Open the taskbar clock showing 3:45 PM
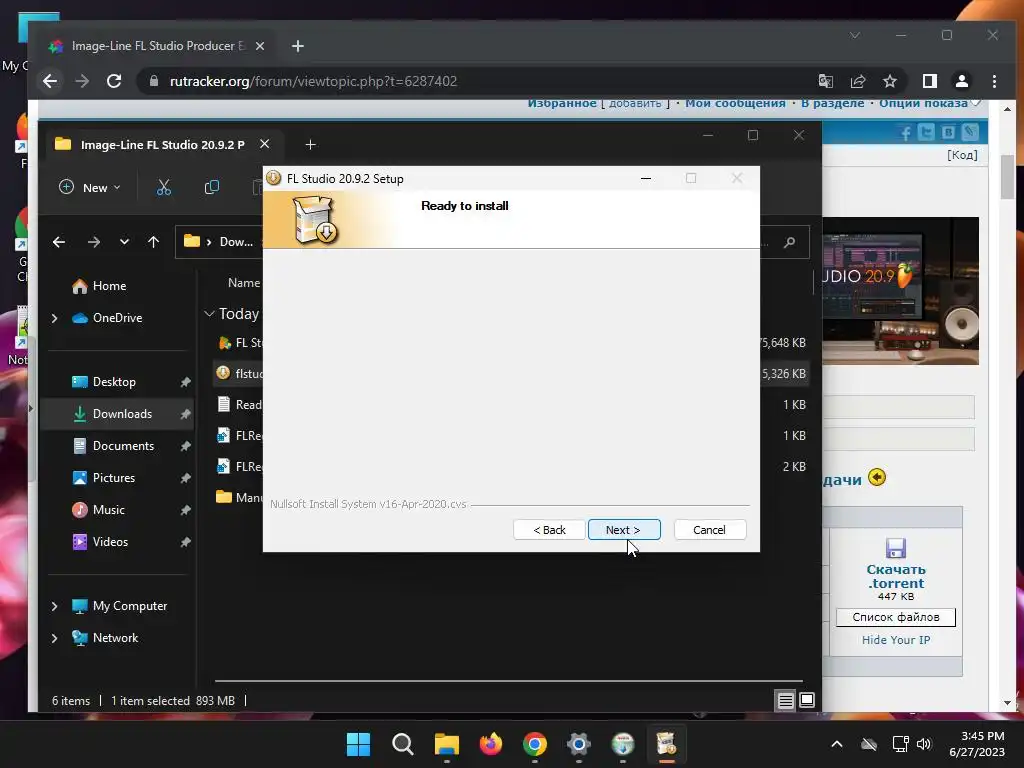Screen dimensions: 1024x768 [x=976, y=744]
